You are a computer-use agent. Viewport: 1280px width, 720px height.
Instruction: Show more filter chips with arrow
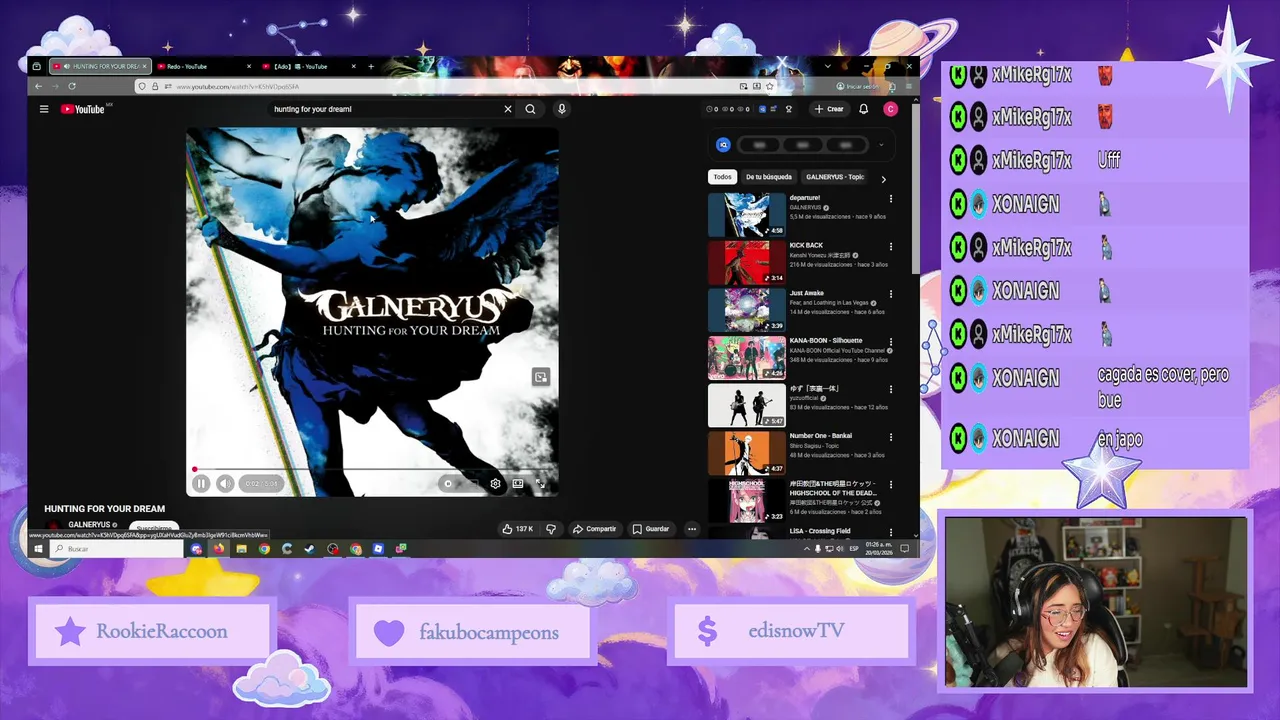(883, 179)
